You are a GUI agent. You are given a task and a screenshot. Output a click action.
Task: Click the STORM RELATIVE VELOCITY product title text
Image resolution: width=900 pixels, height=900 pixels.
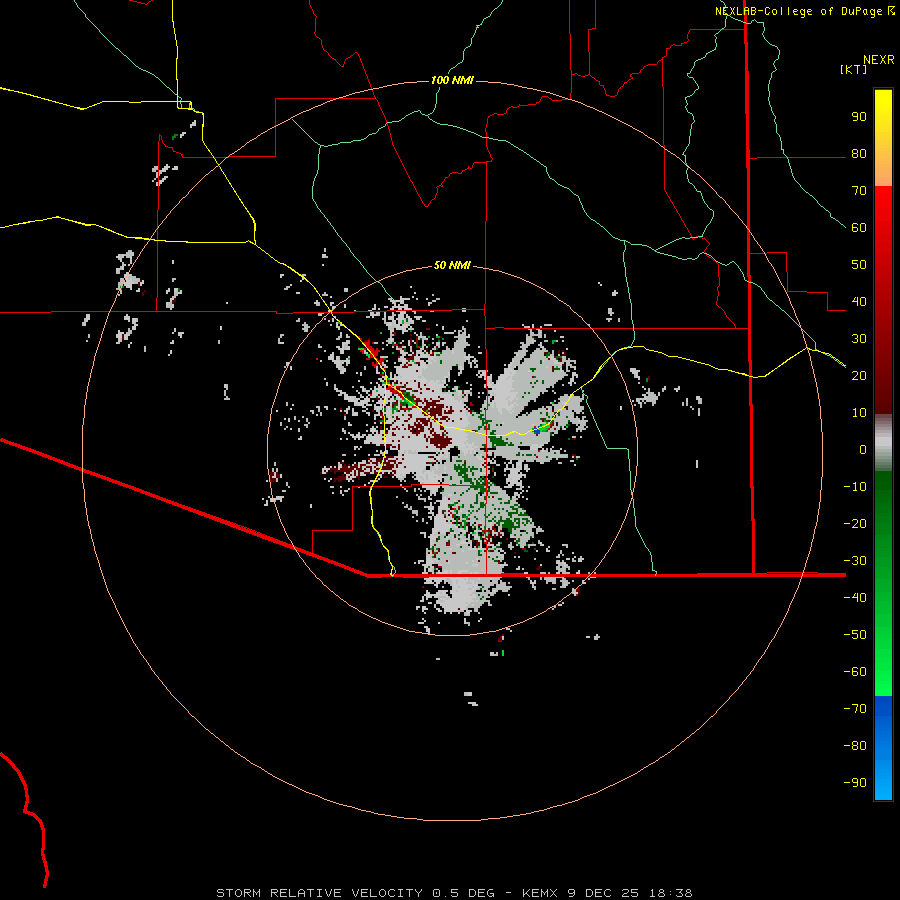click(319, 893)
